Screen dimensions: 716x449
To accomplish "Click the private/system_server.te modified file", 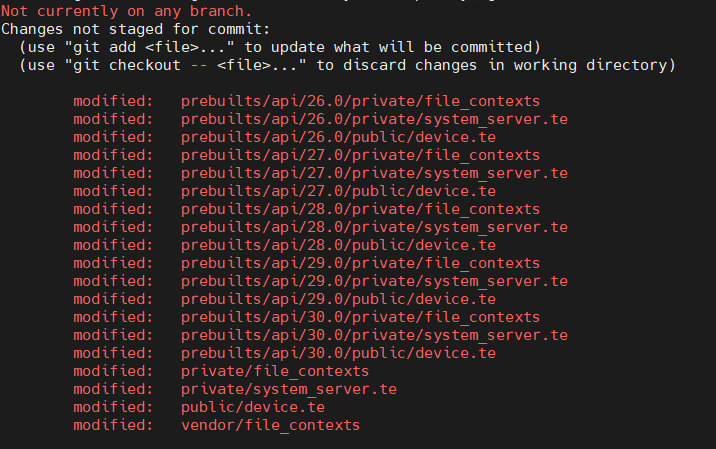I will click(x=289, y=389).
